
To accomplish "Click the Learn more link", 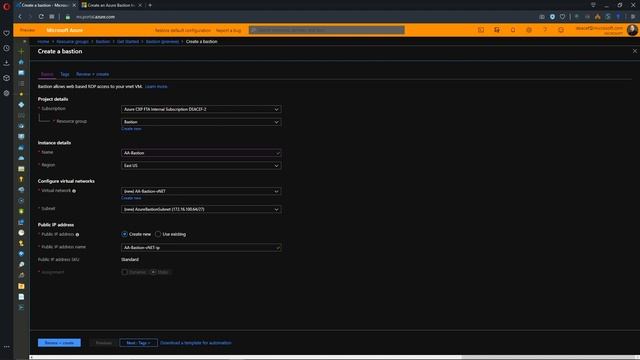I will [x=156, y=87].
